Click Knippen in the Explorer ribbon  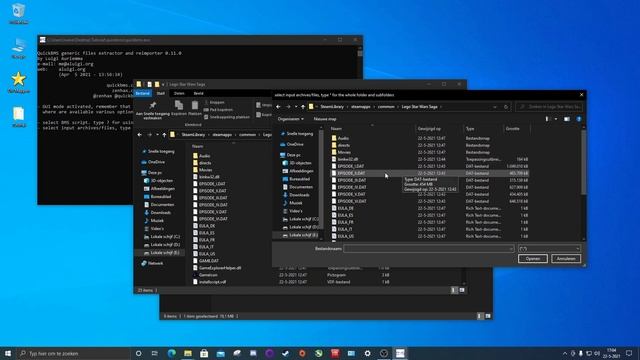214,102
